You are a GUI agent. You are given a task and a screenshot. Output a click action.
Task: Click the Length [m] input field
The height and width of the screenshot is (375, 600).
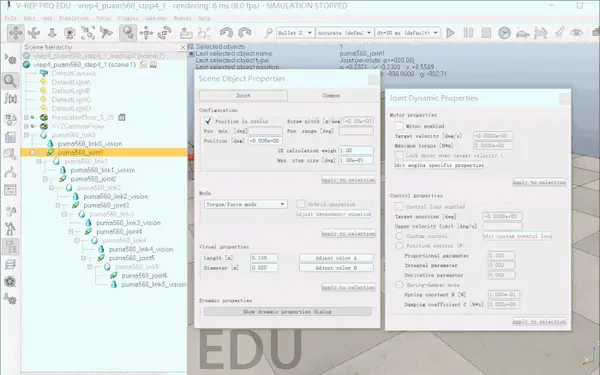[x=264, y=258]
